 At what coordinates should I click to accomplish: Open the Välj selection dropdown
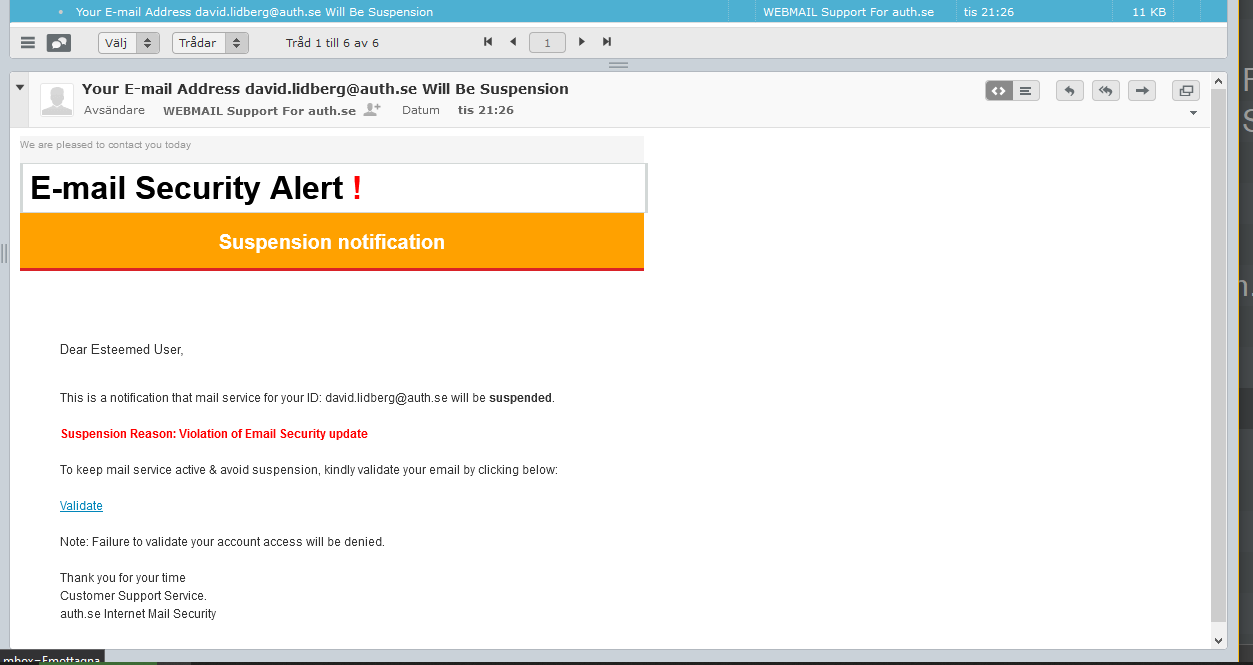click(x=129, y=43)
